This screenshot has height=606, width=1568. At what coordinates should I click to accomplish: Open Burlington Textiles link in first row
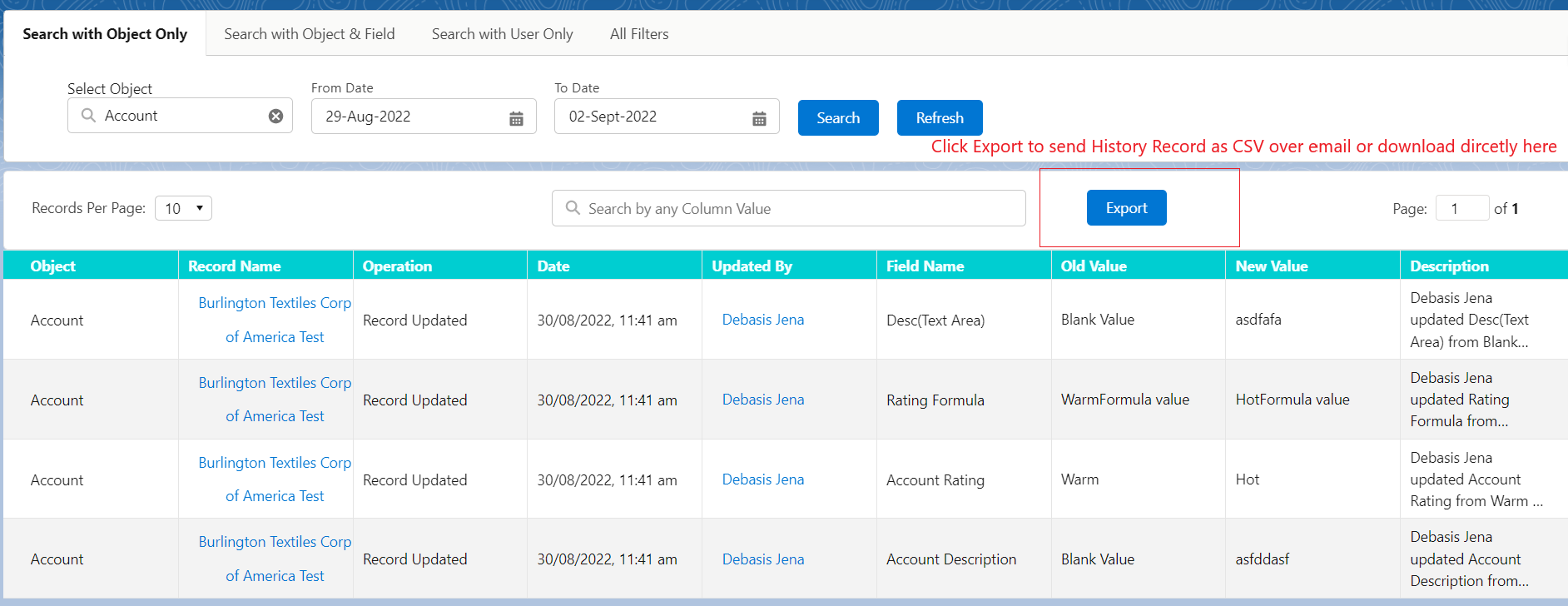click(x=275, y=303)
